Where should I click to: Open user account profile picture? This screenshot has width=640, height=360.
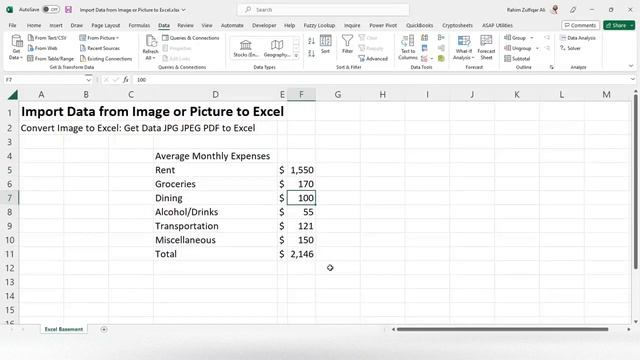point(555,9)
